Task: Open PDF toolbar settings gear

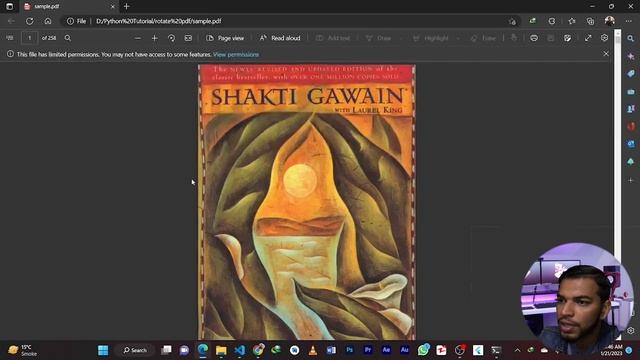Action: [604, 38]
